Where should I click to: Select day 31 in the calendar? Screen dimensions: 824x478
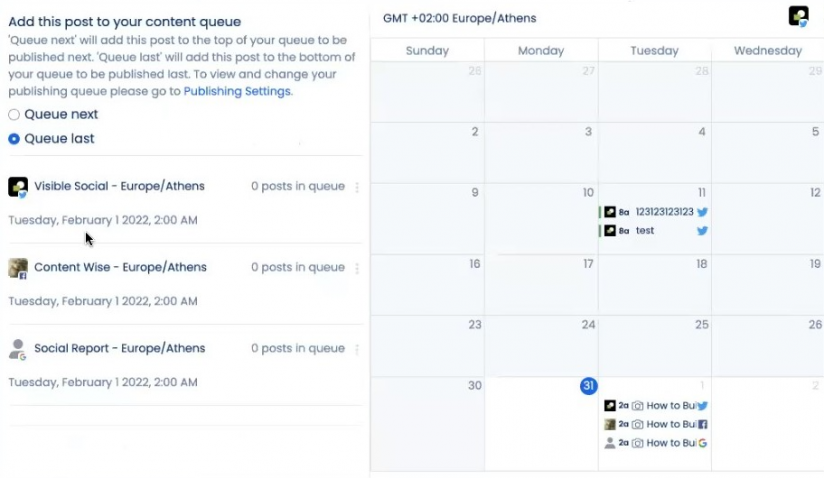click(589, 386)
